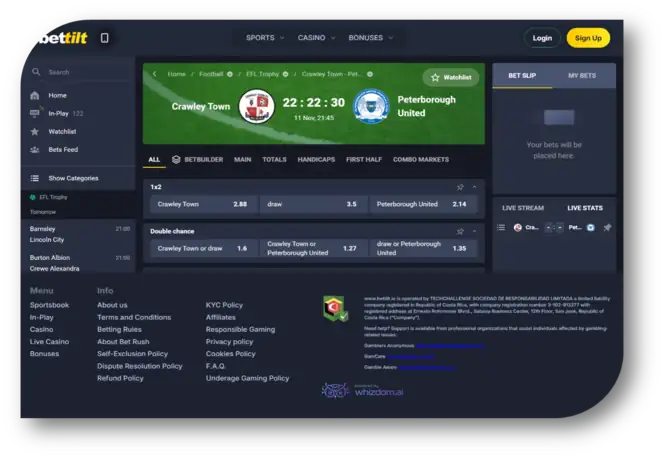
Task: Click the search magnifier icon
Action: click(36, 72)
